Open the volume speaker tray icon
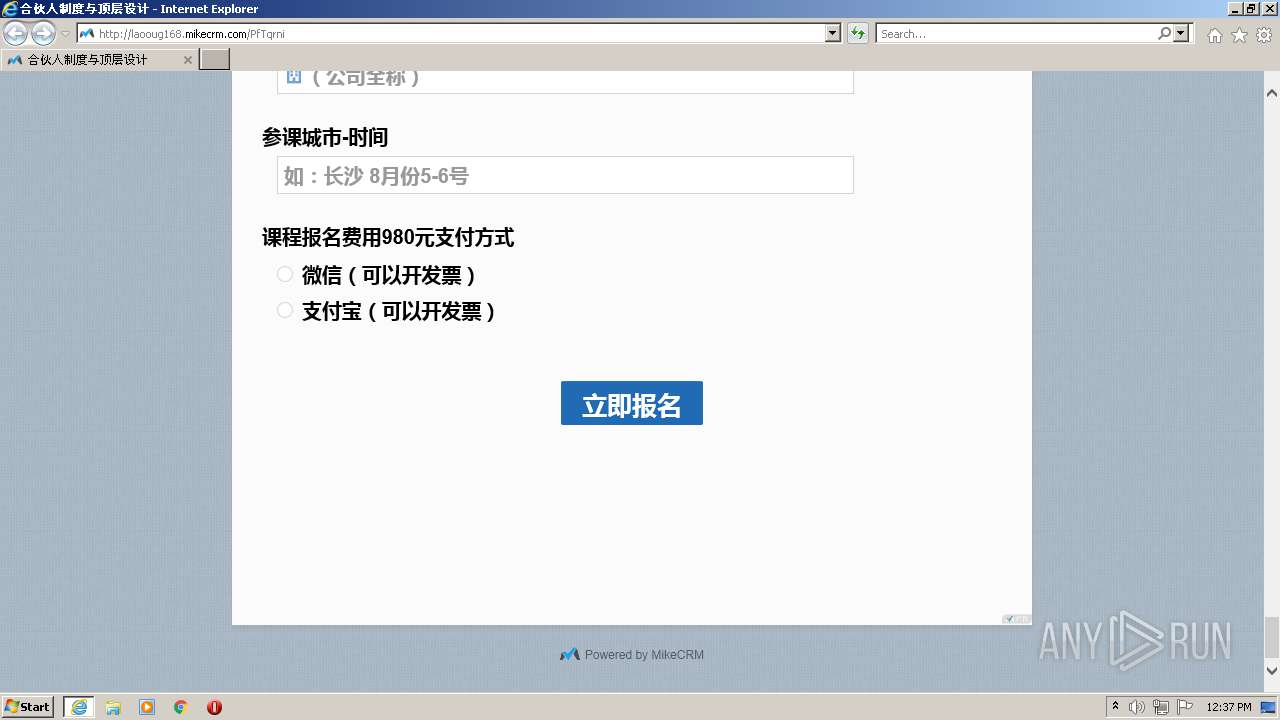Viewport: 1280px width, 720px height. coord(1137,707)
